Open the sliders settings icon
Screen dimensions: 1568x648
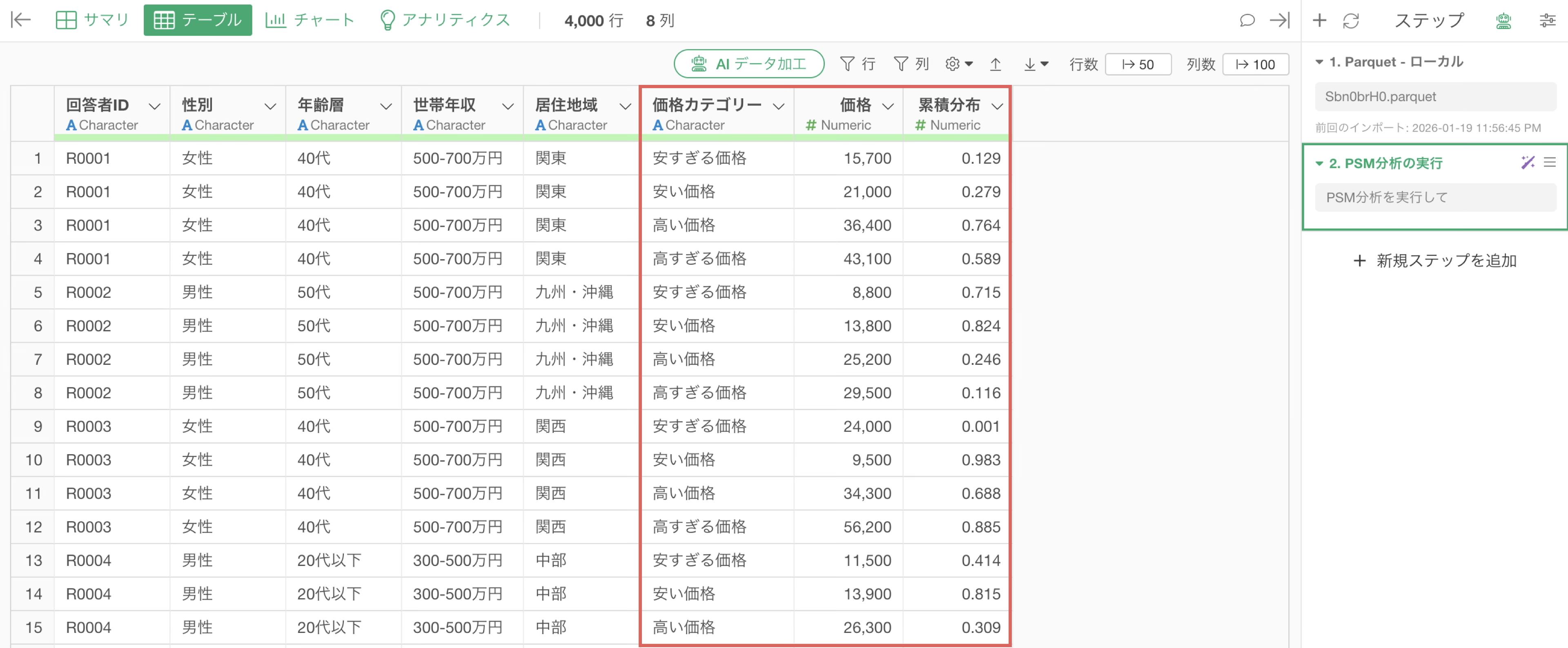point(1547,20)
